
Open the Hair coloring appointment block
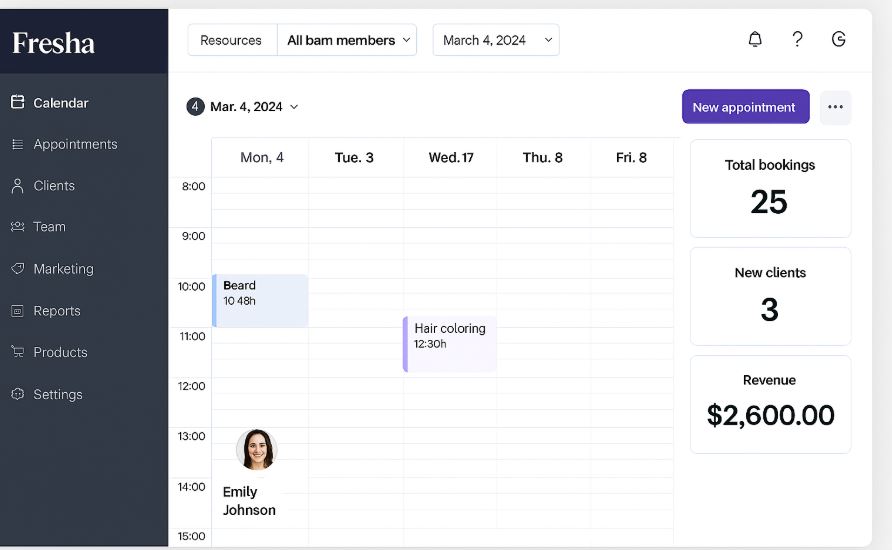click(x=449, y=344)
